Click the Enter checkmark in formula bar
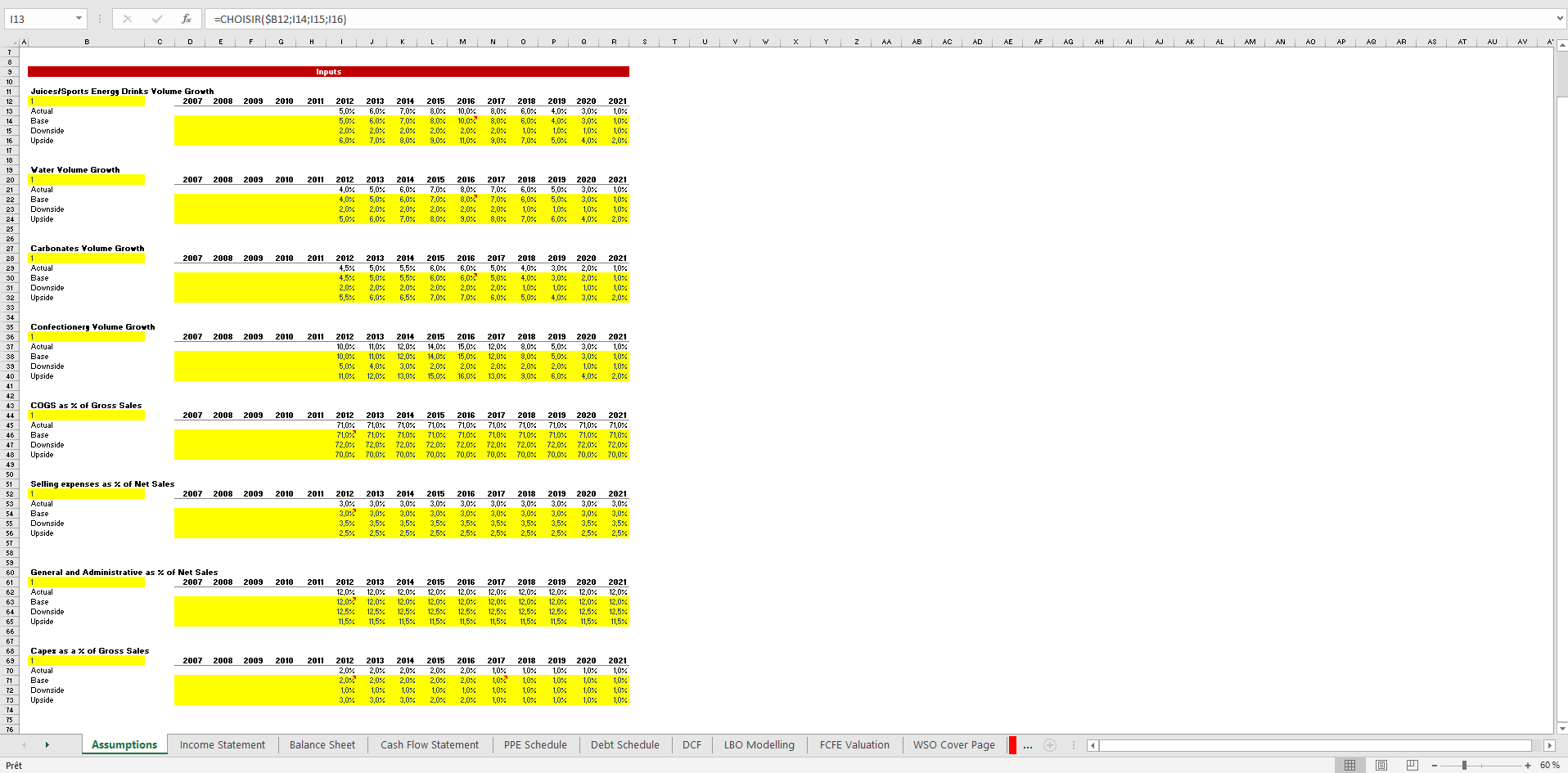The width and height of the screenshot is (1568, 773). point(156,18)
